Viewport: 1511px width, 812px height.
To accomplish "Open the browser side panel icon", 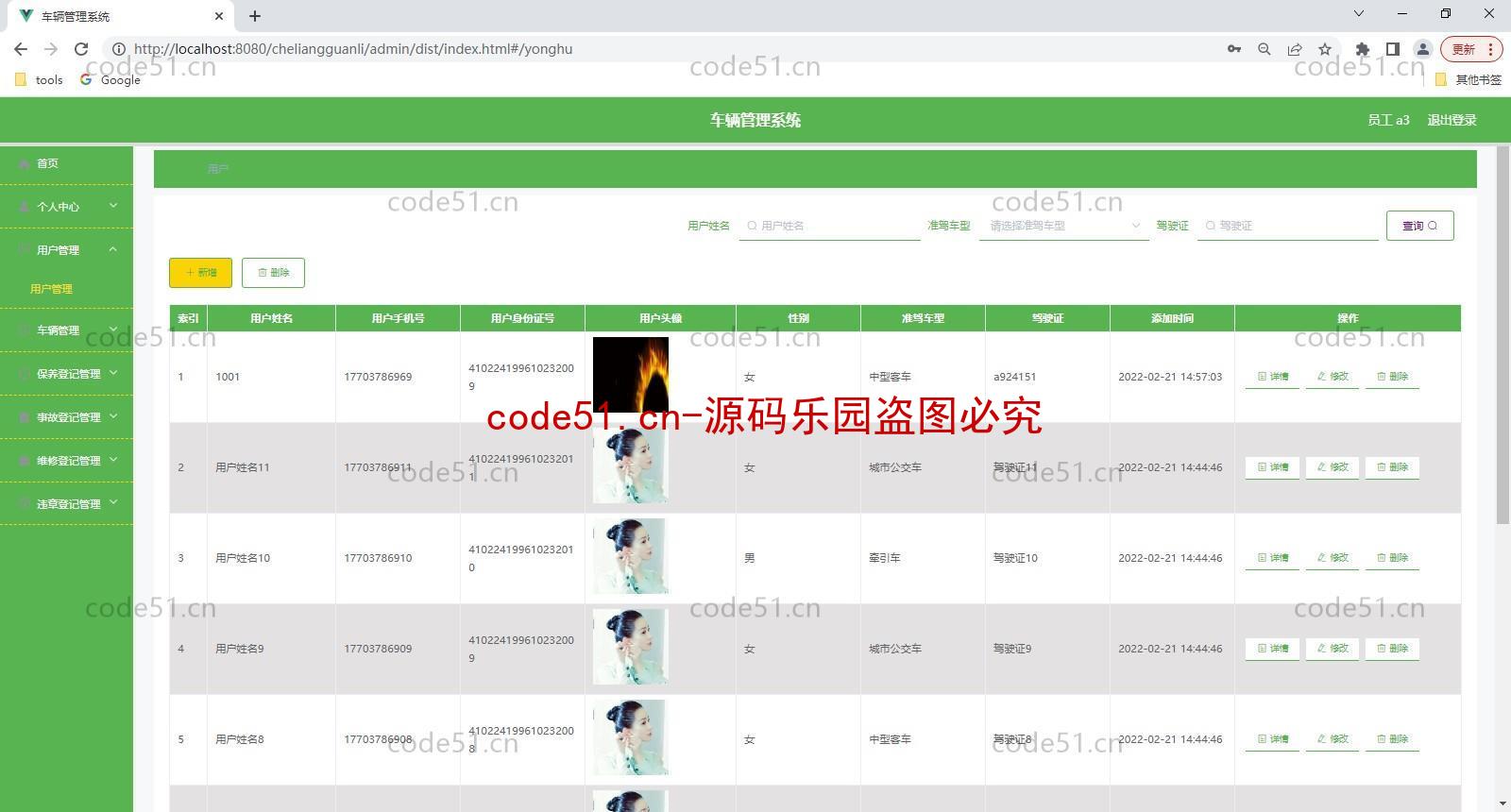I will pyautogui.click(x=1392, y=49).
